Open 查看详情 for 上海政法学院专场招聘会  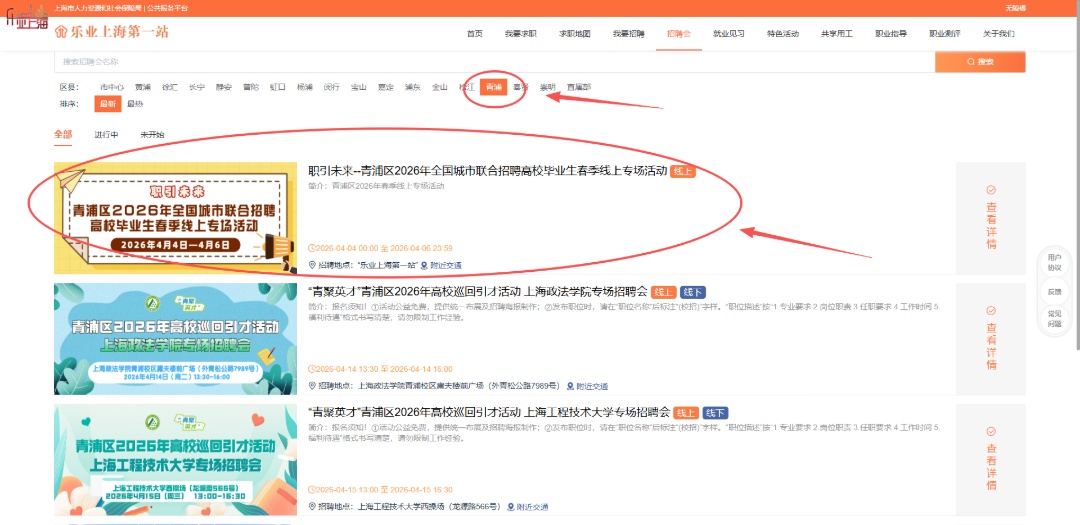pos(990,338)
